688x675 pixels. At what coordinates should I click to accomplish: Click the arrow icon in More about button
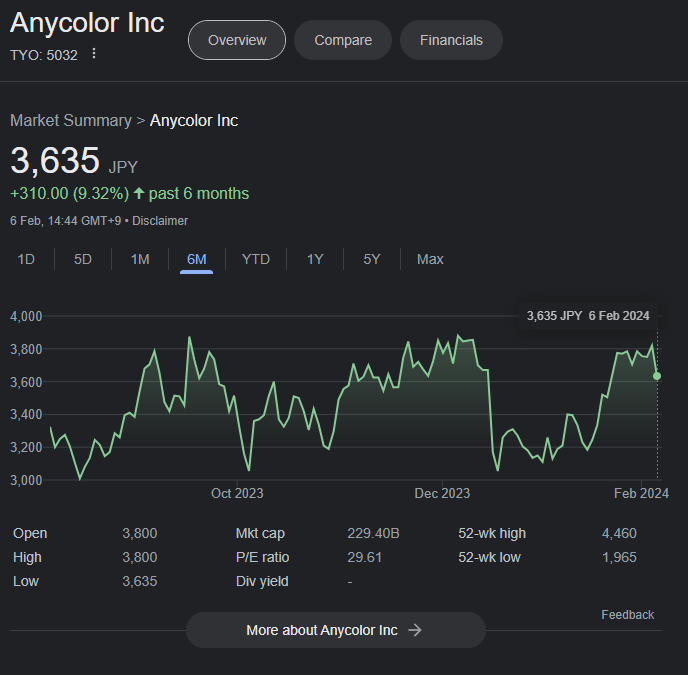415,630
